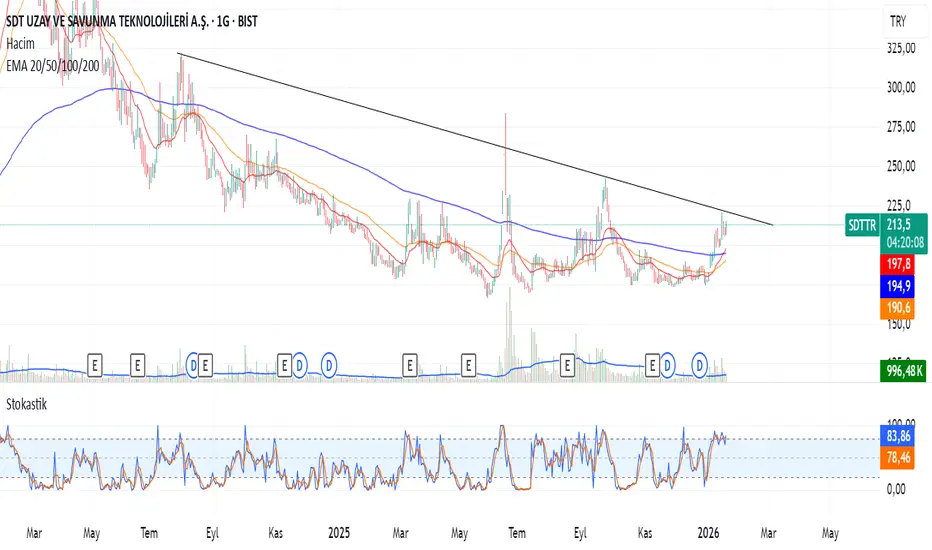Click the 213,5 last price label
This screenshot has width=932, height=550.
pos(898,224)
